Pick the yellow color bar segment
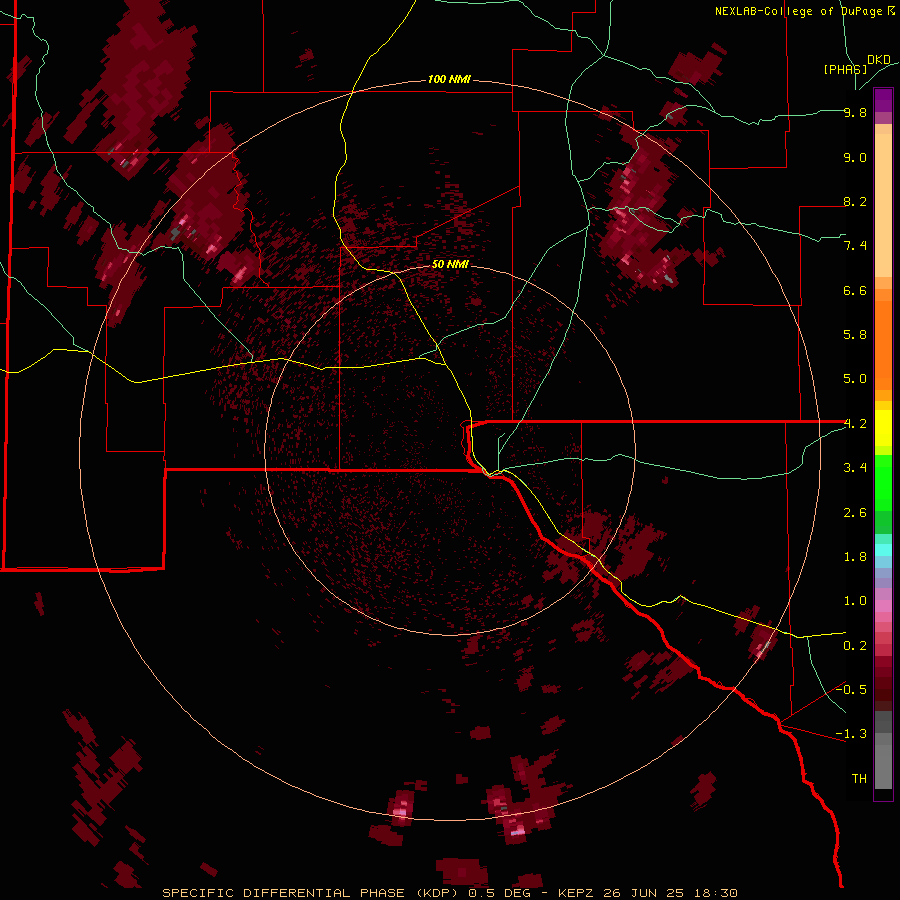Viewport: 900px width, 900px height. 883,428
